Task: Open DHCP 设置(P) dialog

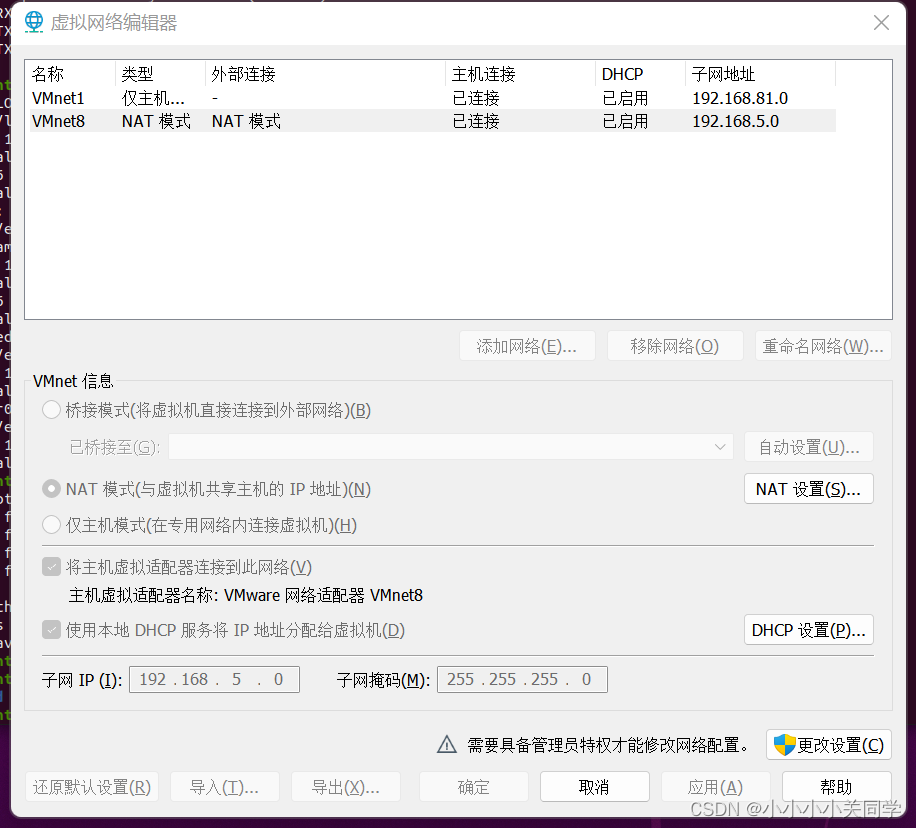Action: click(809, 630)
